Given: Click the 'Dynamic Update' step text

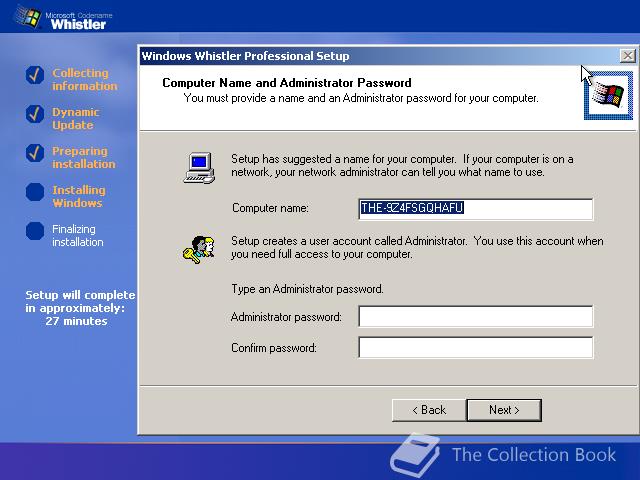Looking at the screenshot, I should (x=76, y=118).
